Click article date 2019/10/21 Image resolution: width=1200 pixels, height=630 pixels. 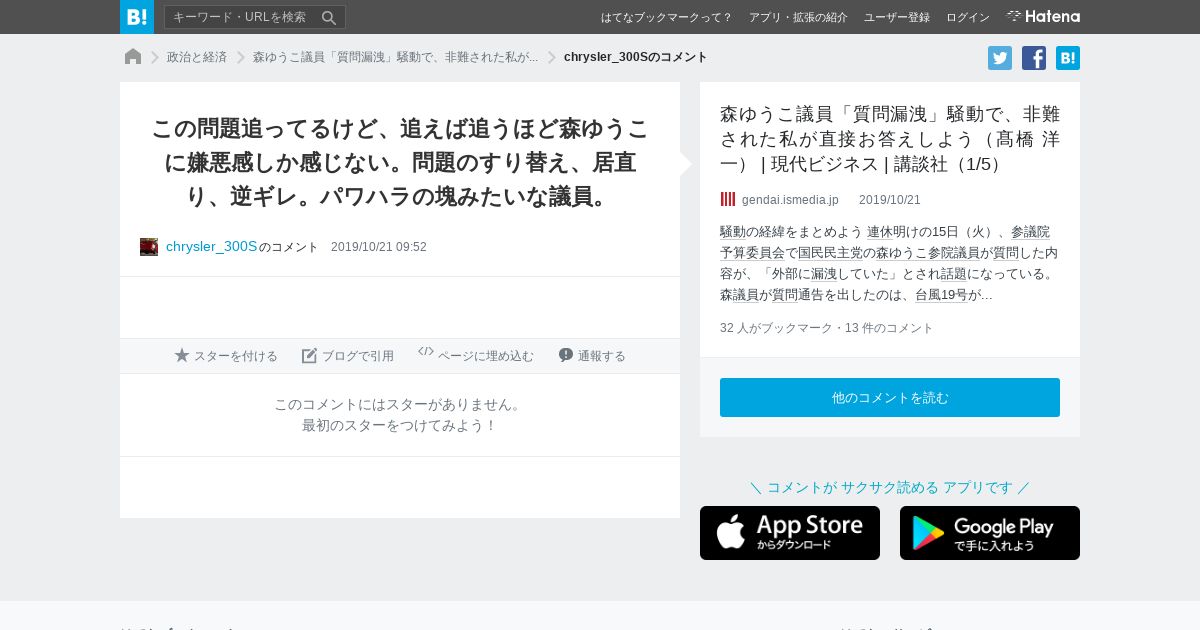click(x=890, y=200)
